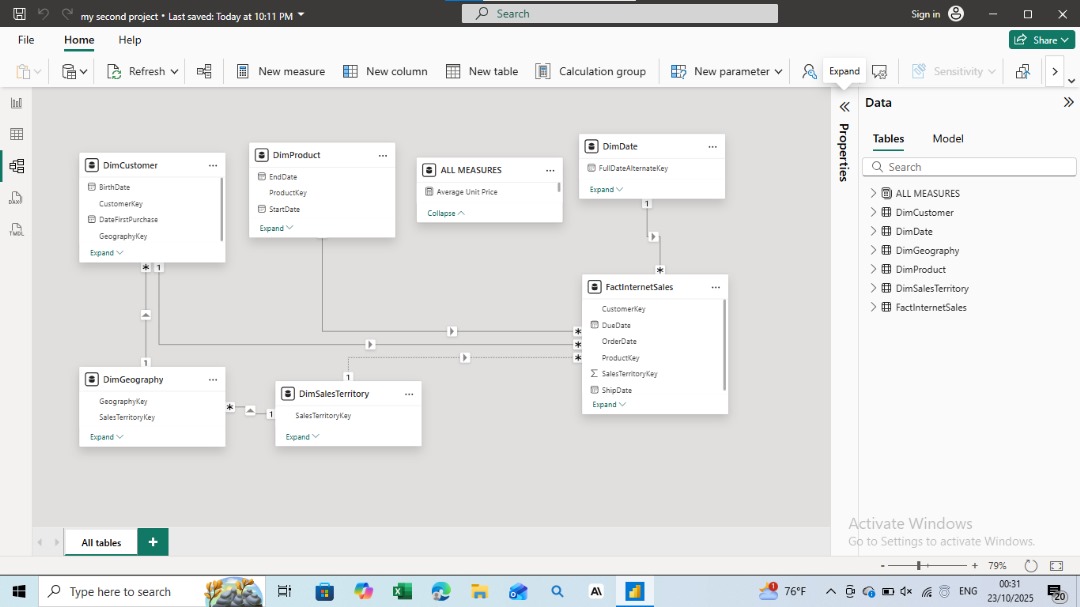Switch to Model tab in Data pane

tap(948, 138)
